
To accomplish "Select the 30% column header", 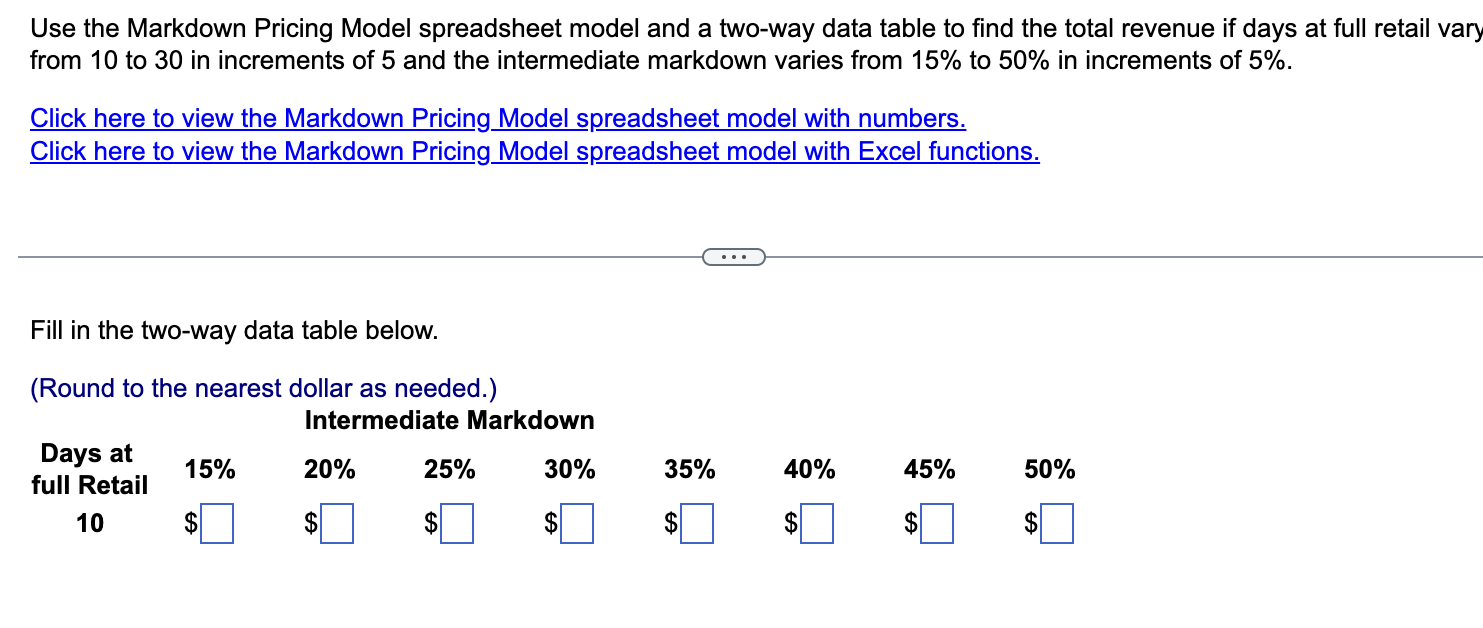I will tap(568, 468).
